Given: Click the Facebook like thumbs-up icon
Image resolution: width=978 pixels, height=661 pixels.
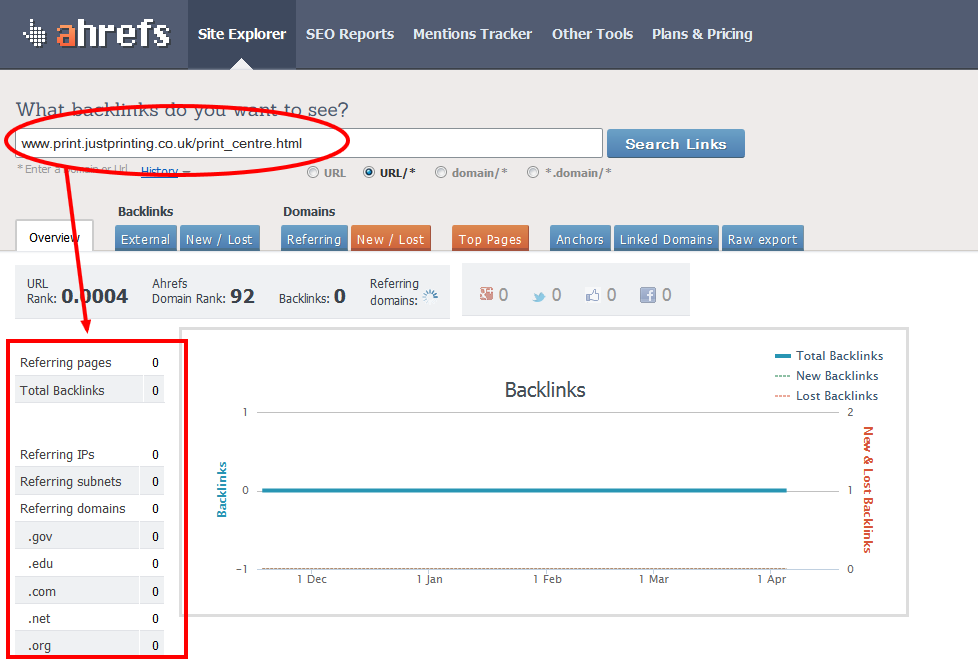Looking at the screenshot, I should pos(594,295).
